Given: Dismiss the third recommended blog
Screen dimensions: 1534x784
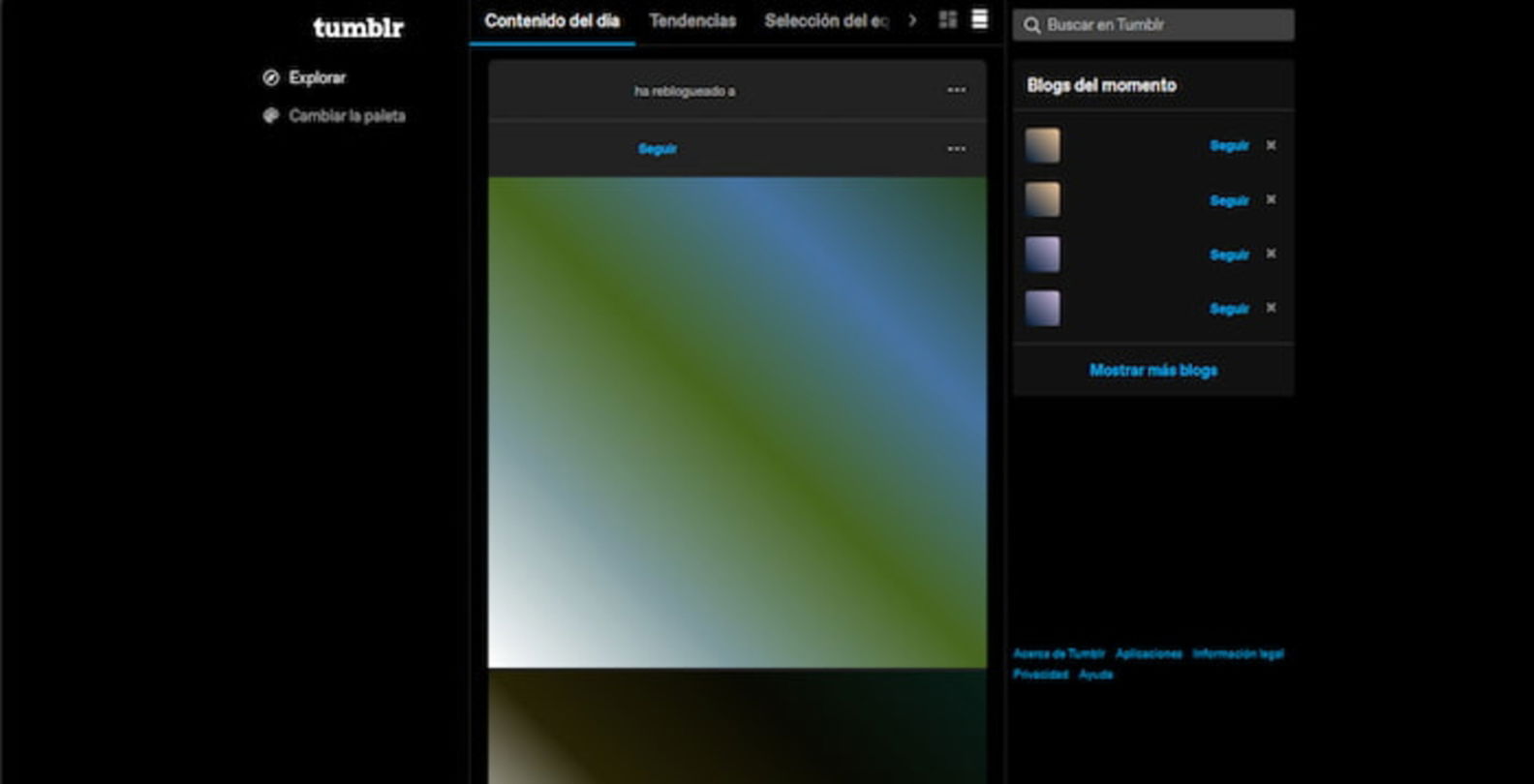Looking at the screenshot, I should 1272,254.
